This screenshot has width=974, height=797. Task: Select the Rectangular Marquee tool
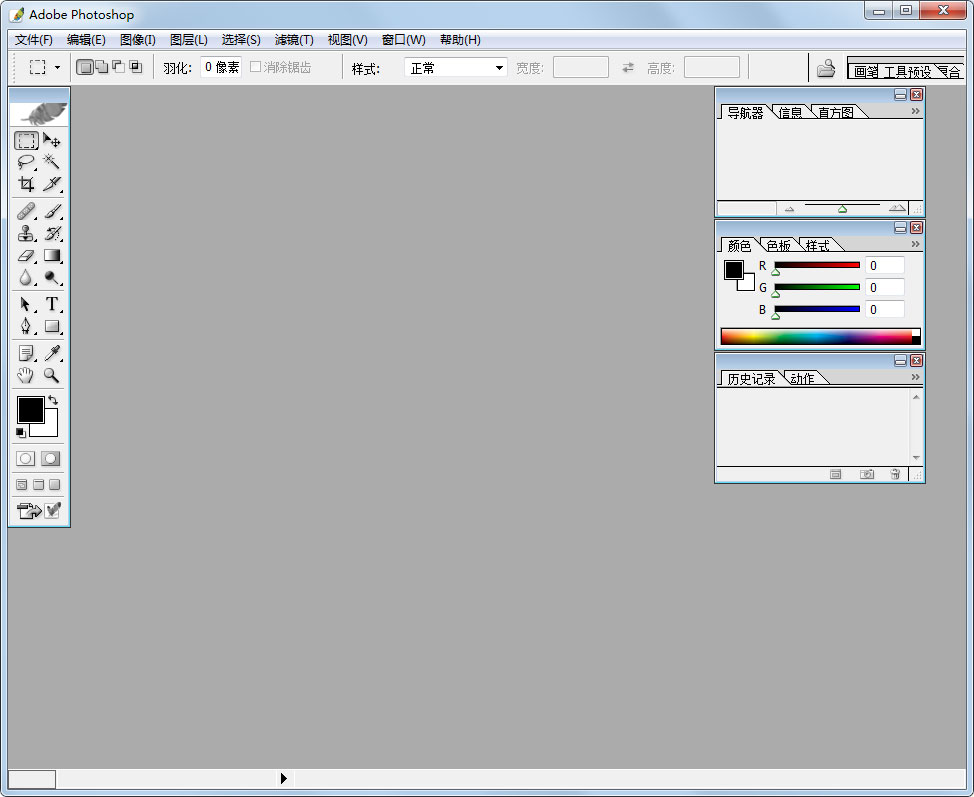[26, 141]
